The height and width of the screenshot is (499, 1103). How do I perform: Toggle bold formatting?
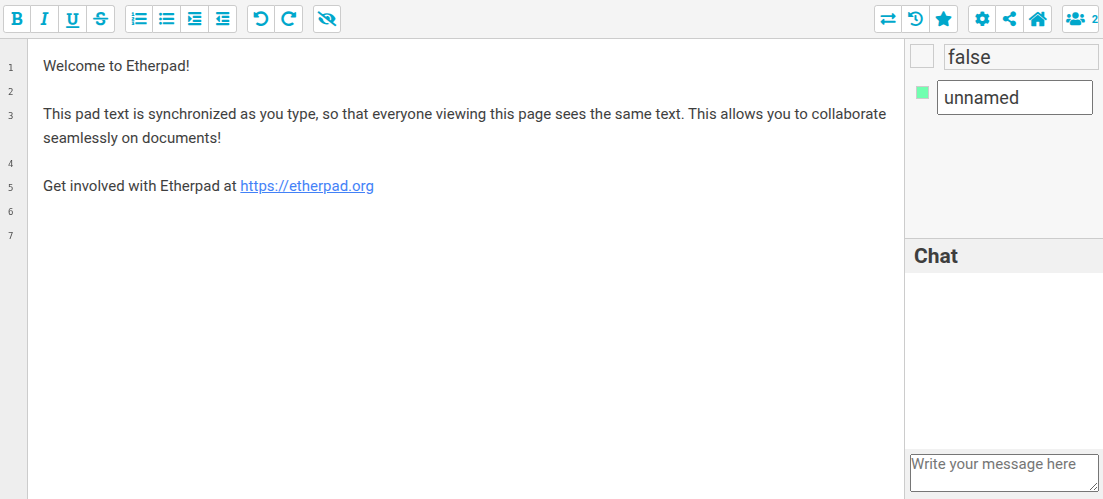coord(17,19)
